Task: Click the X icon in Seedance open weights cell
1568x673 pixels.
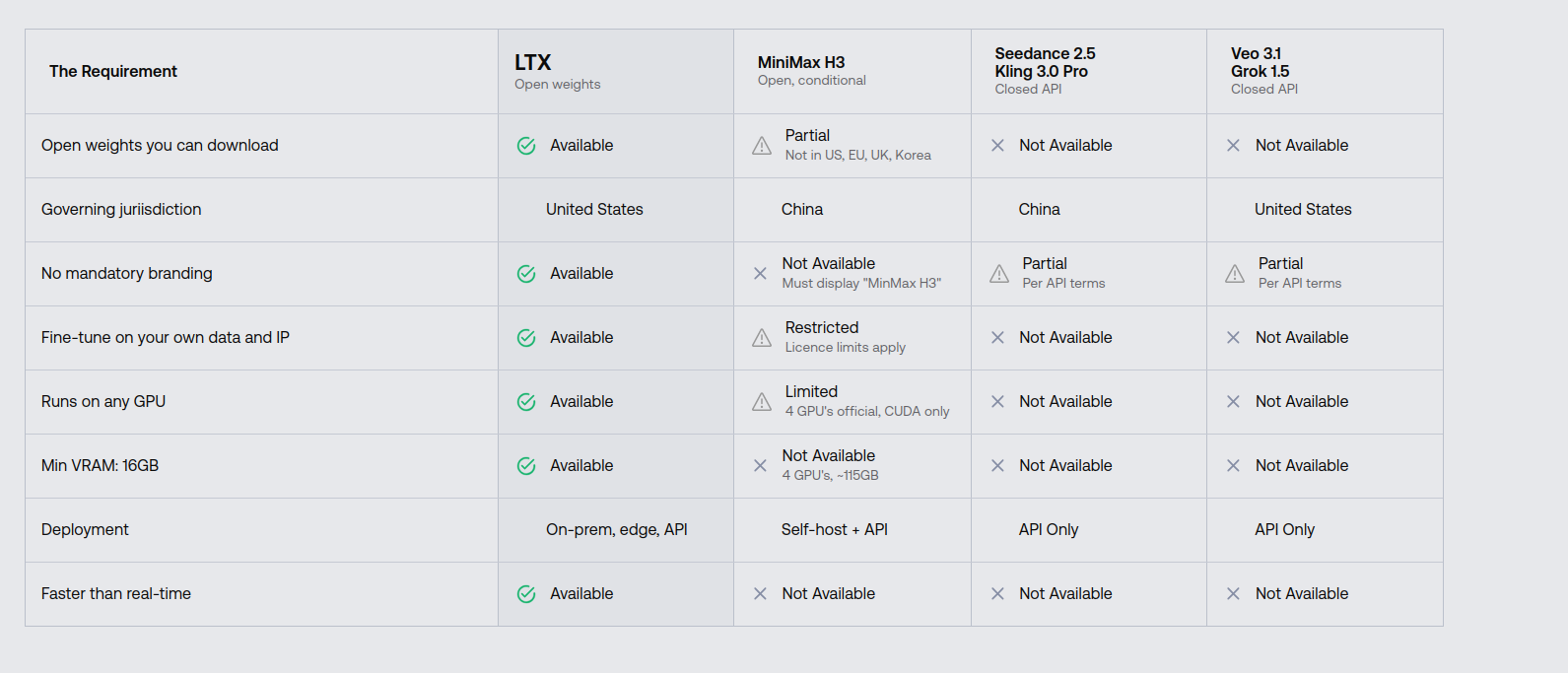Action: [x=997, y=146]
